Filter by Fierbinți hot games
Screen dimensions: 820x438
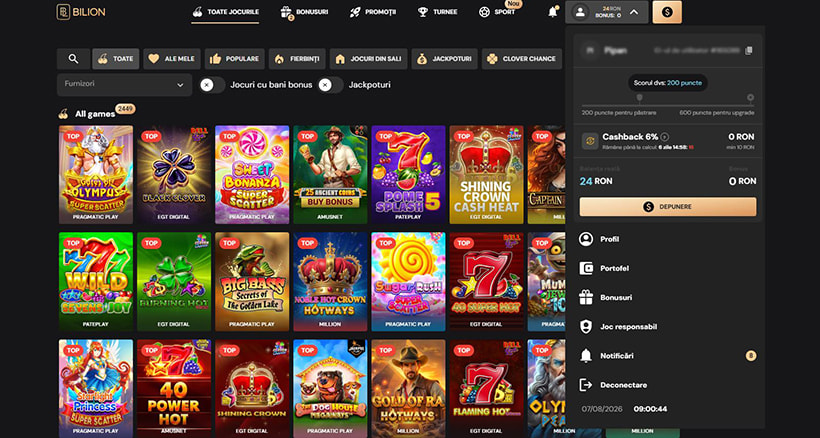point(297,59)
